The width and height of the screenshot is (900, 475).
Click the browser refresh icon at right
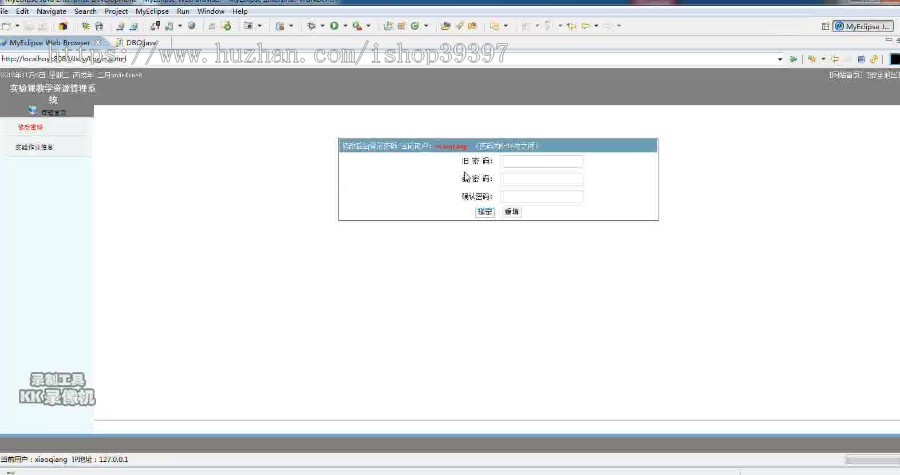[873, 59]
